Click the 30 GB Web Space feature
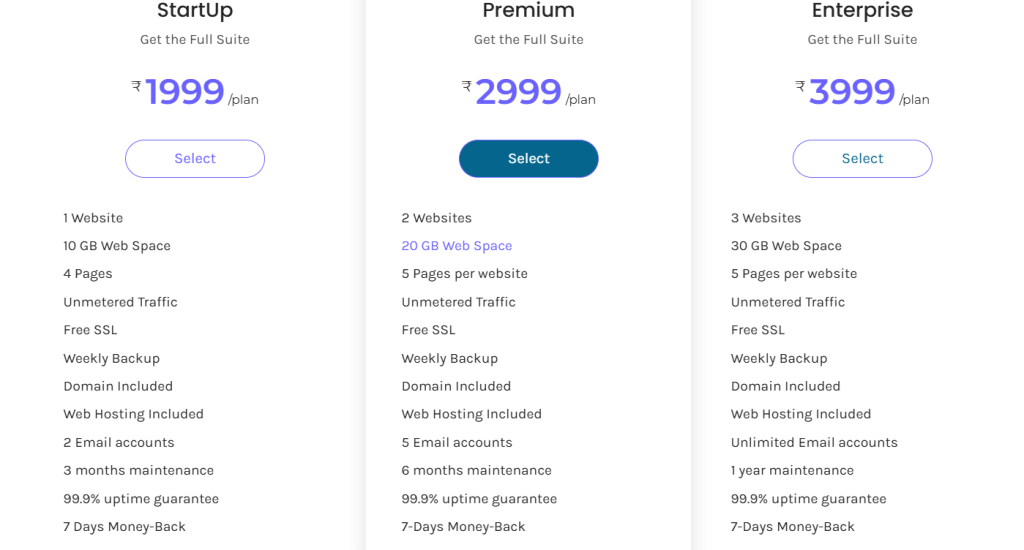 pos(786,246)
